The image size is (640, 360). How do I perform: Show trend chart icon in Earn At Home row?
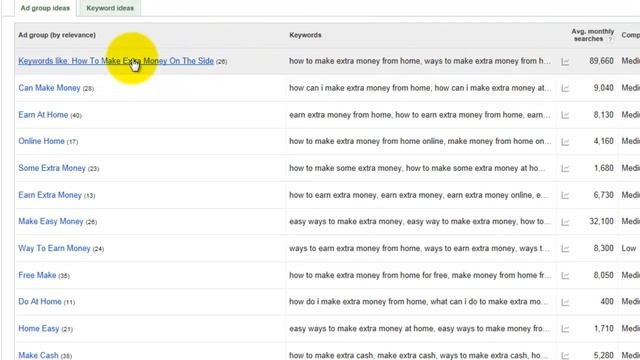tap(565, 115)
